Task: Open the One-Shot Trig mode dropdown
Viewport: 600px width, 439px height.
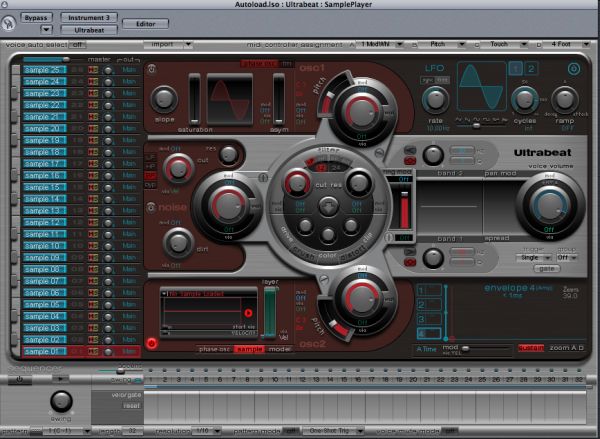Action: tap(333, 431)
